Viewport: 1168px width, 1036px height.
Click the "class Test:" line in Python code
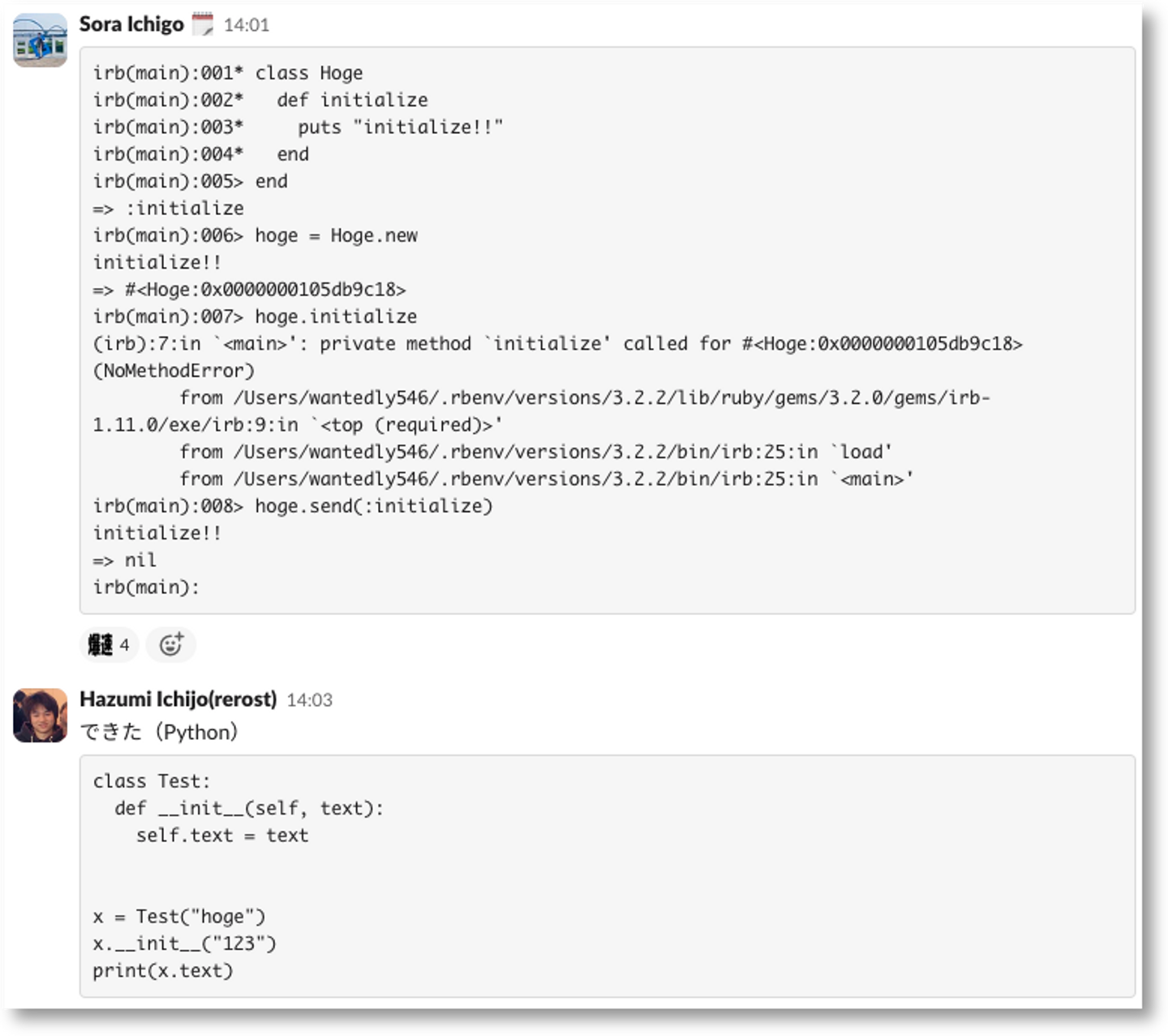[152, 781]
